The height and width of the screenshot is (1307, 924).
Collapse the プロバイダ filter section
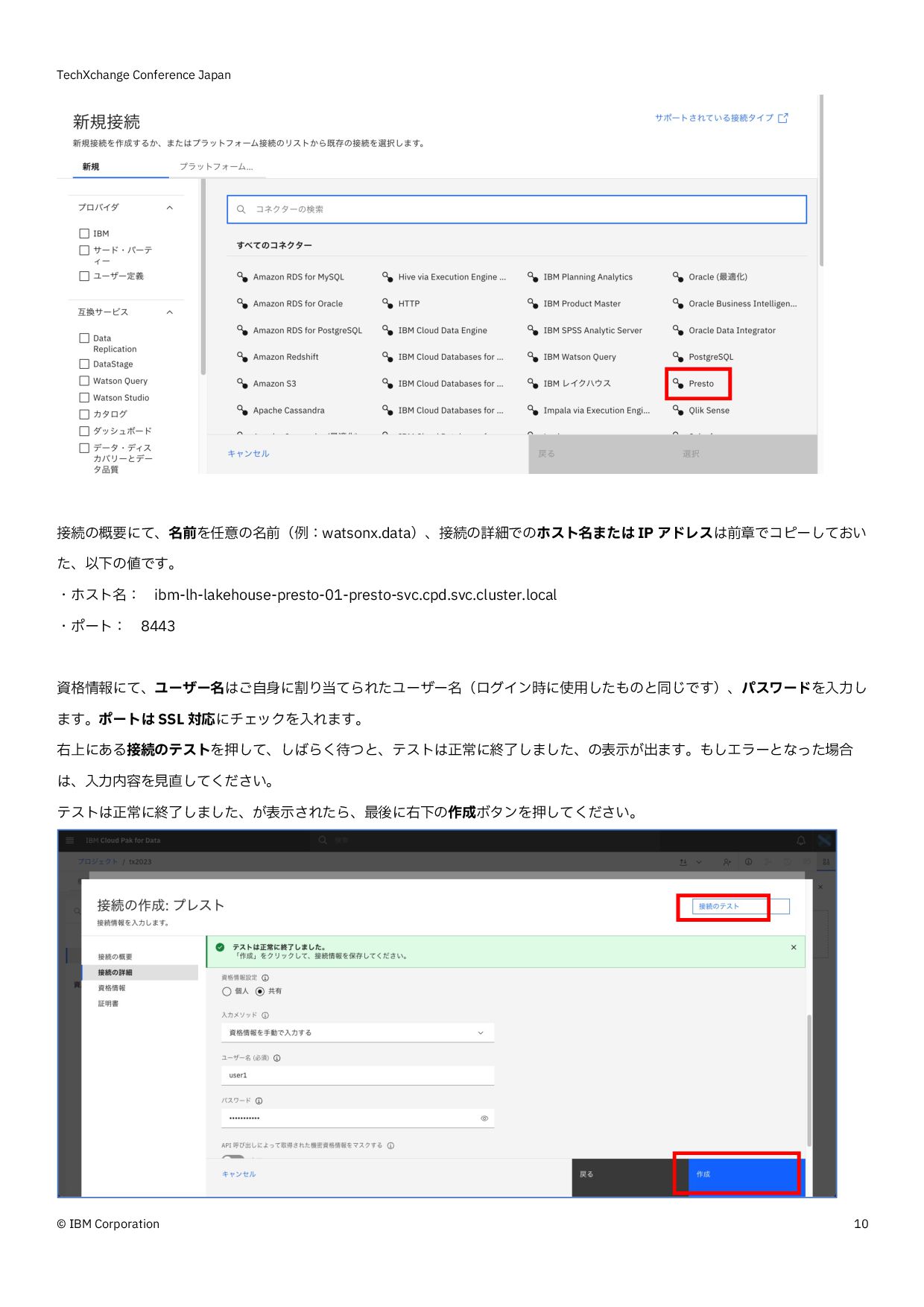coord(169,208)
